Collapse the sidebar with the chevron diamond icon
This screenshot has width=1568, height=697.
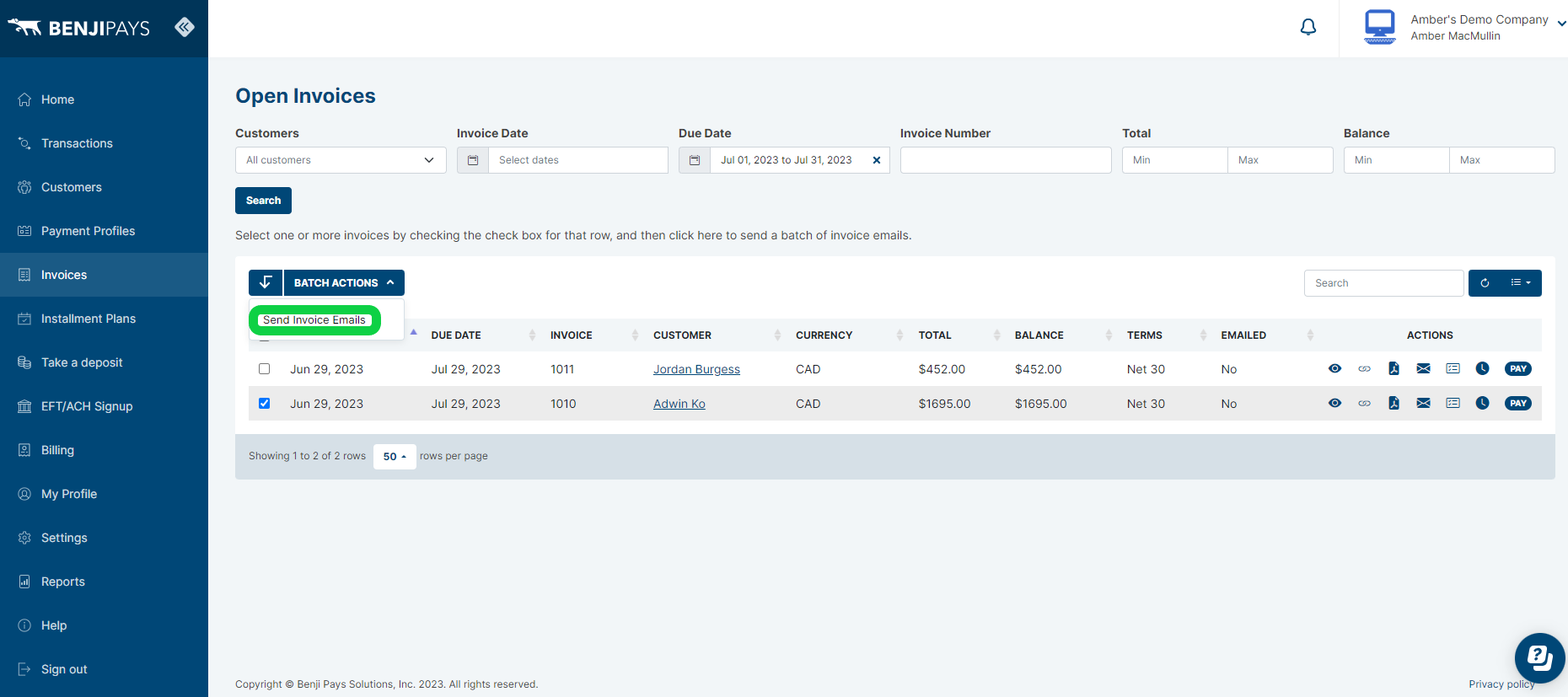click(185, 27)
